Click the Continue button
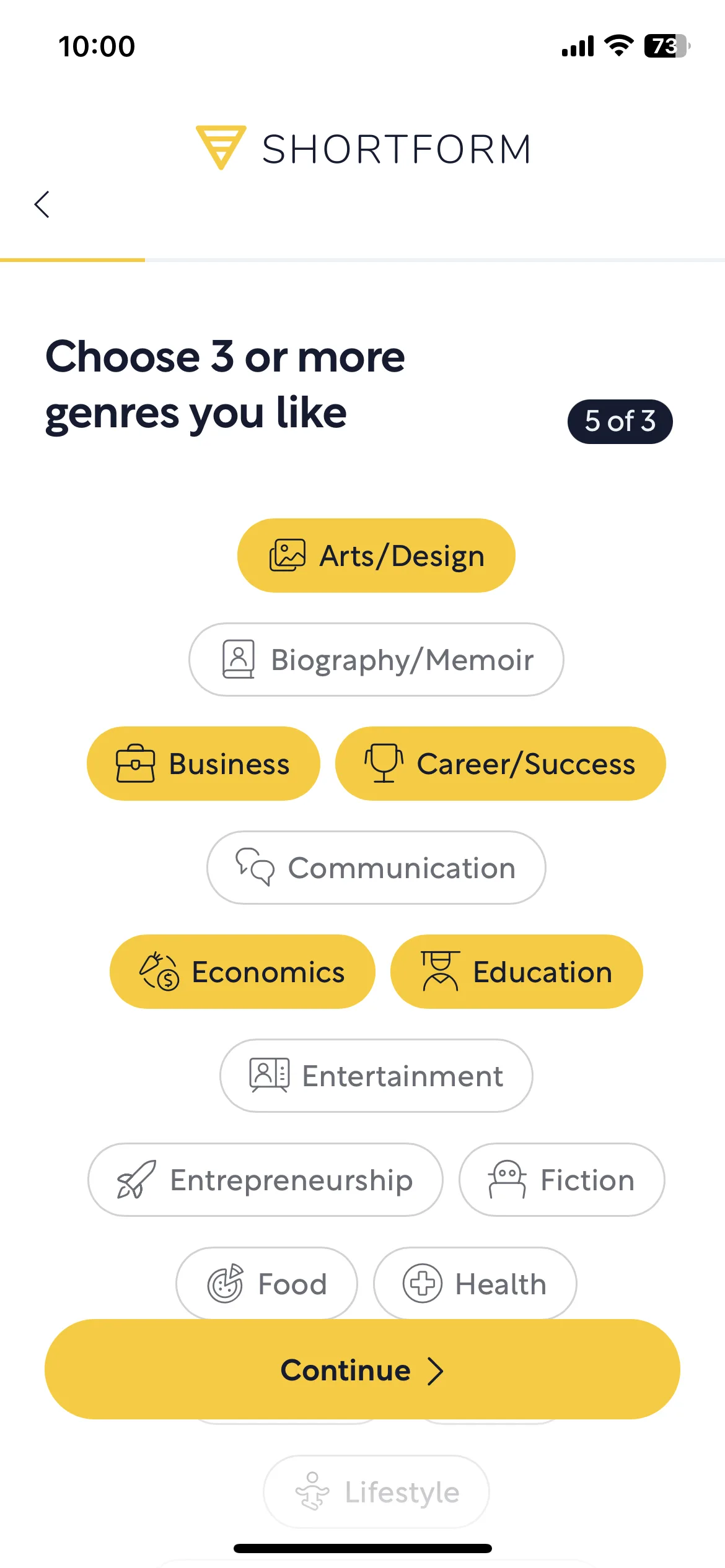This screenshot has height=1568, width=725. tap(362, 1369)
